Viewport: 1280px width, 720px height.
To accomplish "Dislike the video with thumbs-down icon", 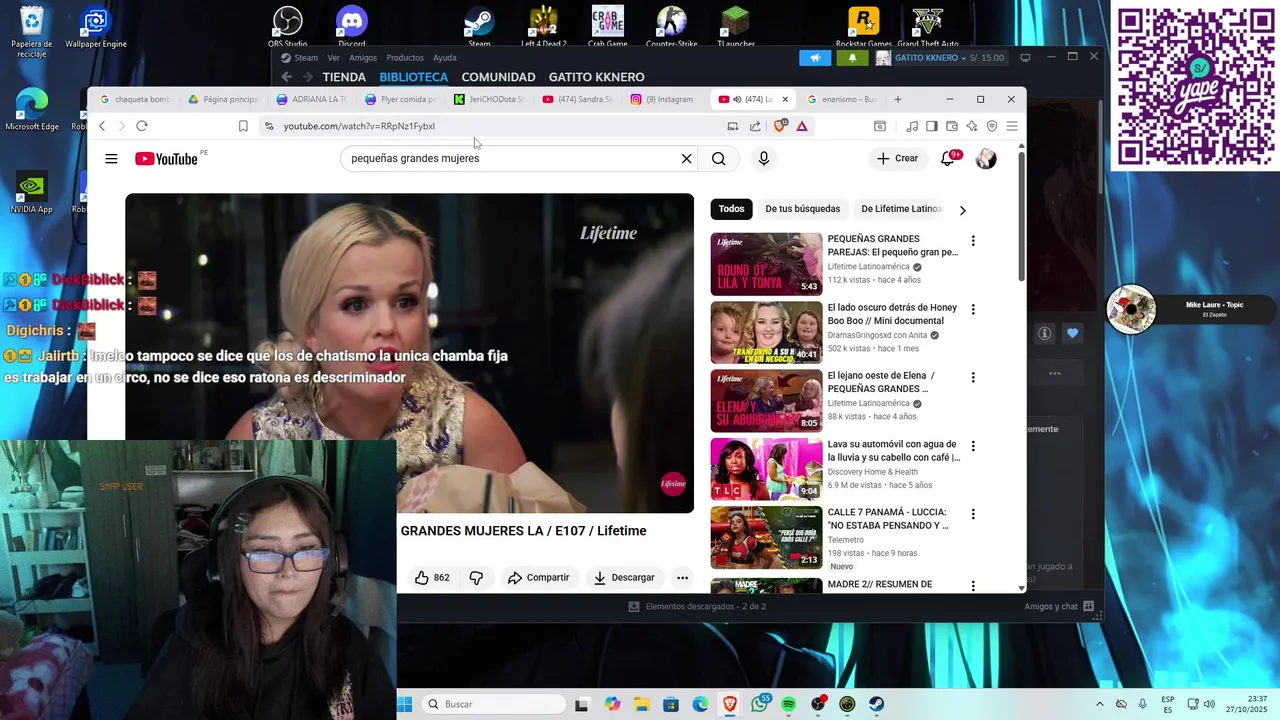I will (x=476, y=578).
